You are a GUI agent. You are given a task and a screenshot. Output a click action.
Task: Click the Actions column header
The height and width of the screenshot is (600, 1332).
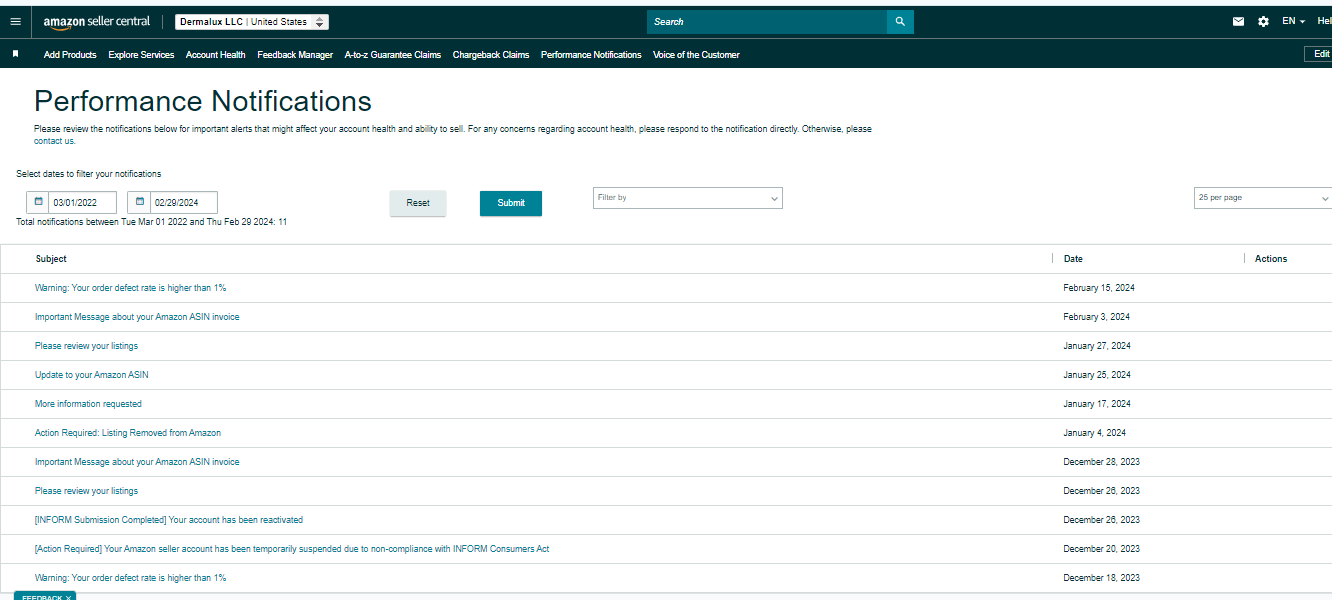point(1271,259)
